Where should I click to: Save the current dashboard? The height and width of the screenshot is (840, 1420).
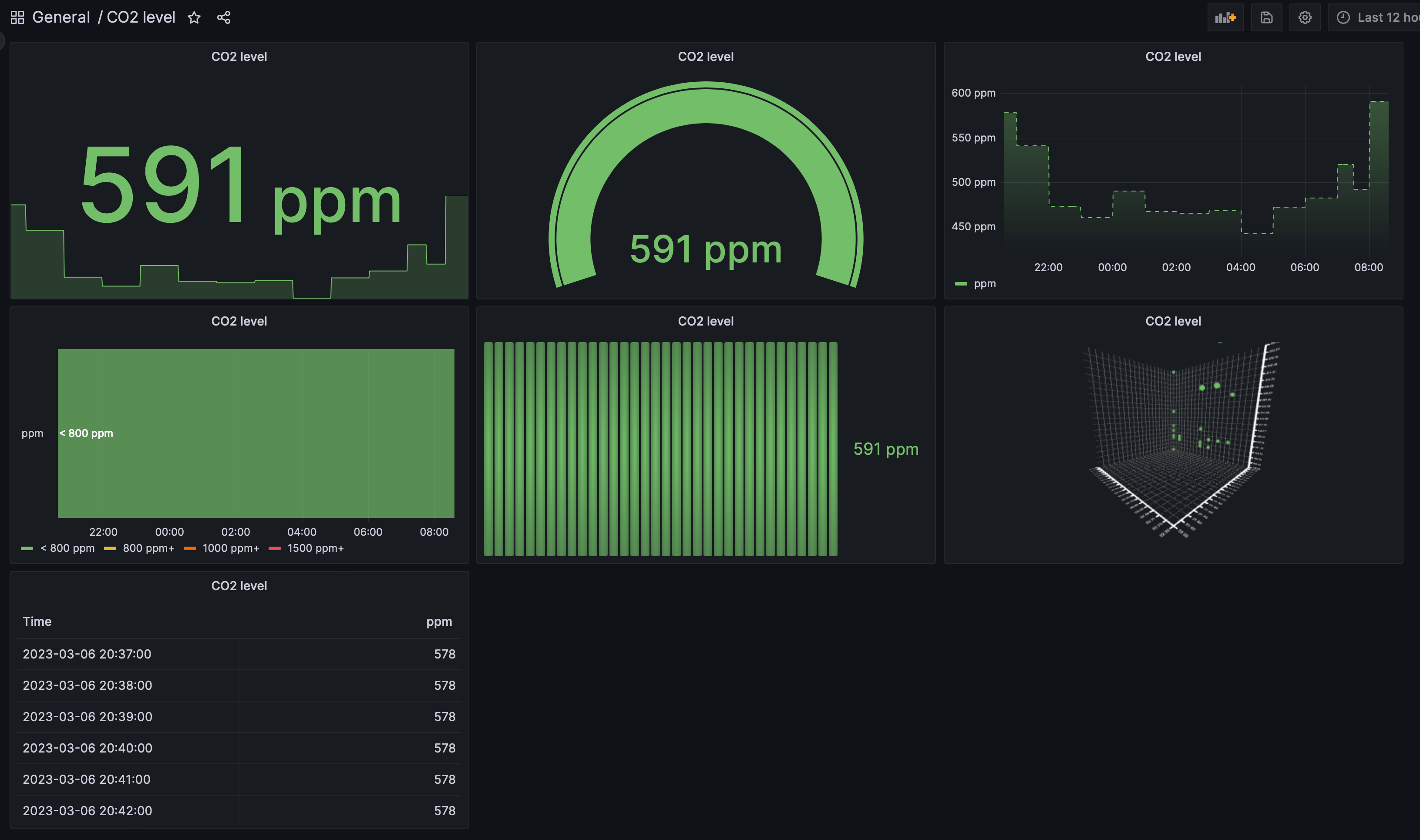pos(1267,17)
